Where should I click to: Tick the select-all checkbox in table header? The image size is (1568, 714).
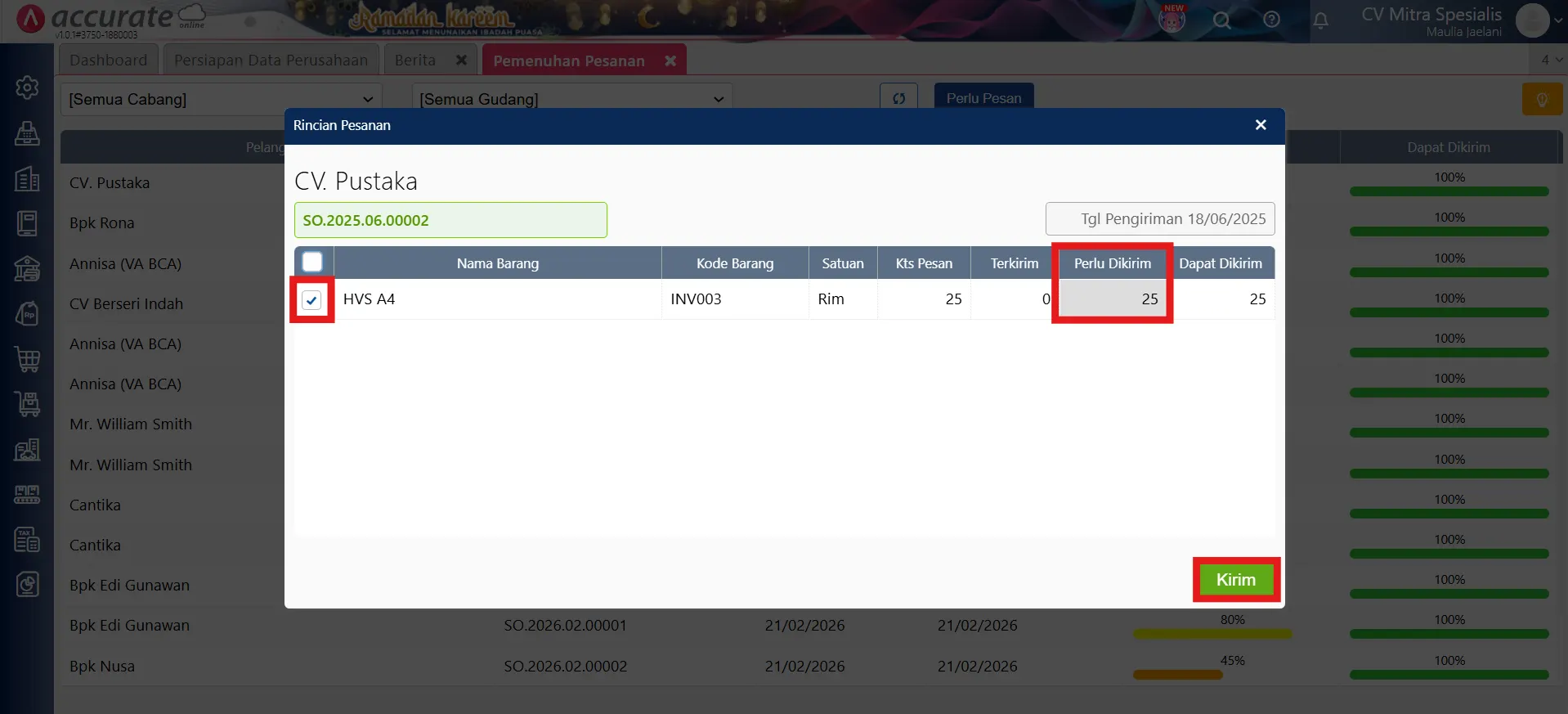coord(312,263)
